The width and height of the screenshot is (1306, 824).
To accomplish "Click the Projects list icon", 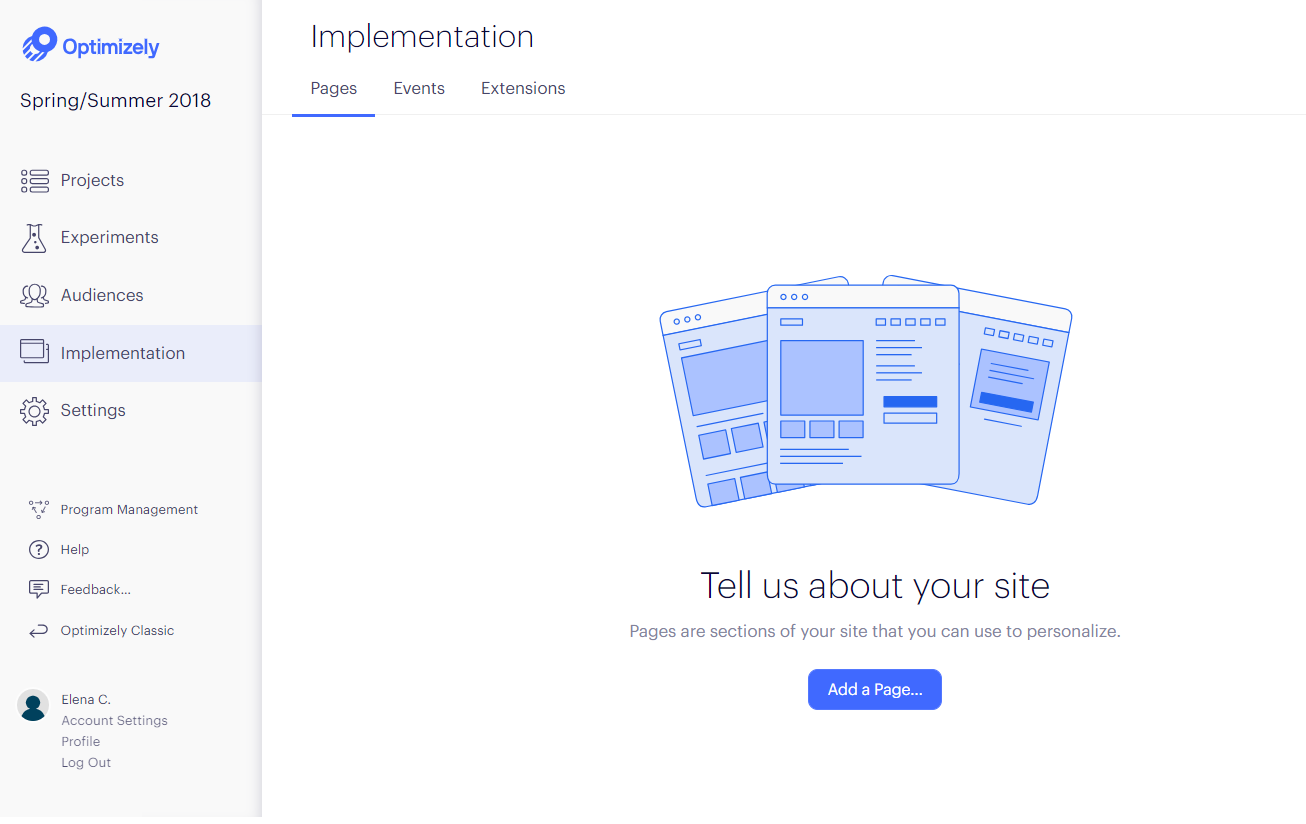I will [x=35, y=181].
